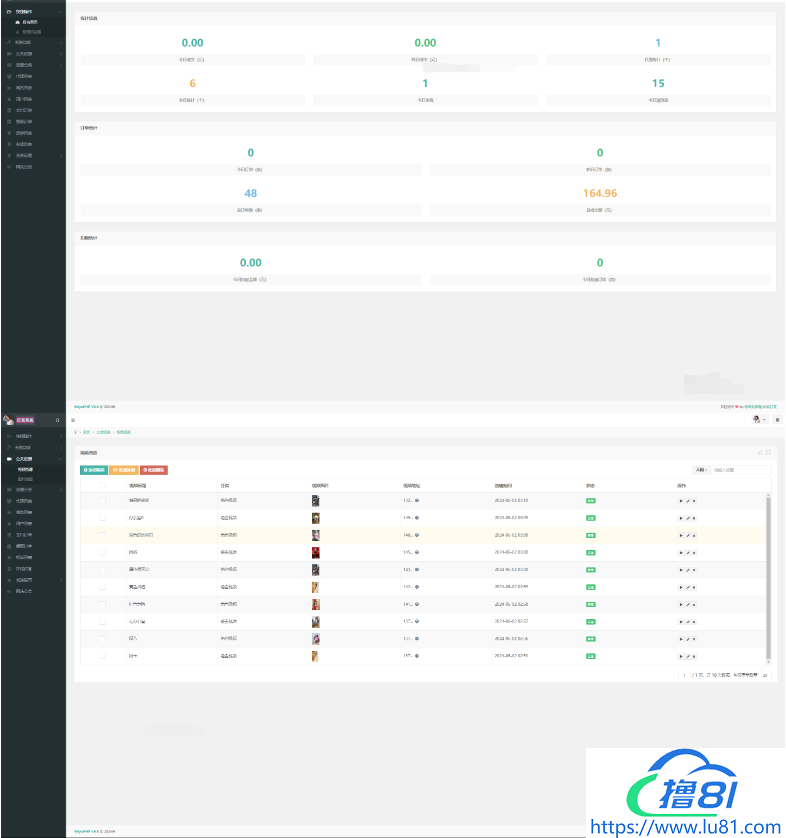Screen dimensions: 786x838
Task: Click the fullscreen icon in the table panel header
Action: 768,452
